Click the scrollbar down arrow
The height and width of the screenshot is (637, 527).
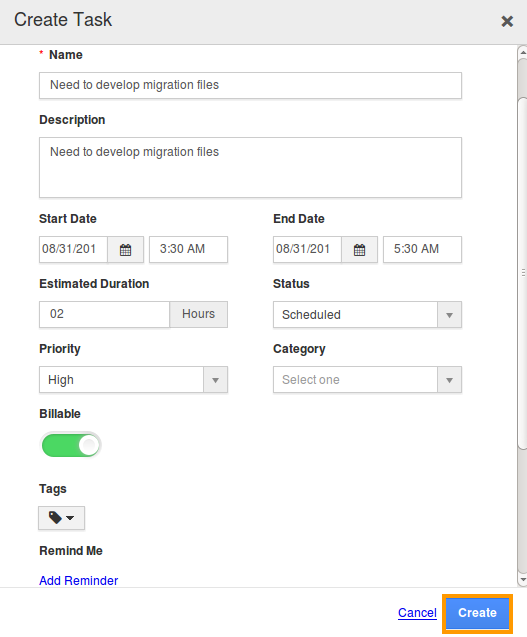[x=523, y=580]
